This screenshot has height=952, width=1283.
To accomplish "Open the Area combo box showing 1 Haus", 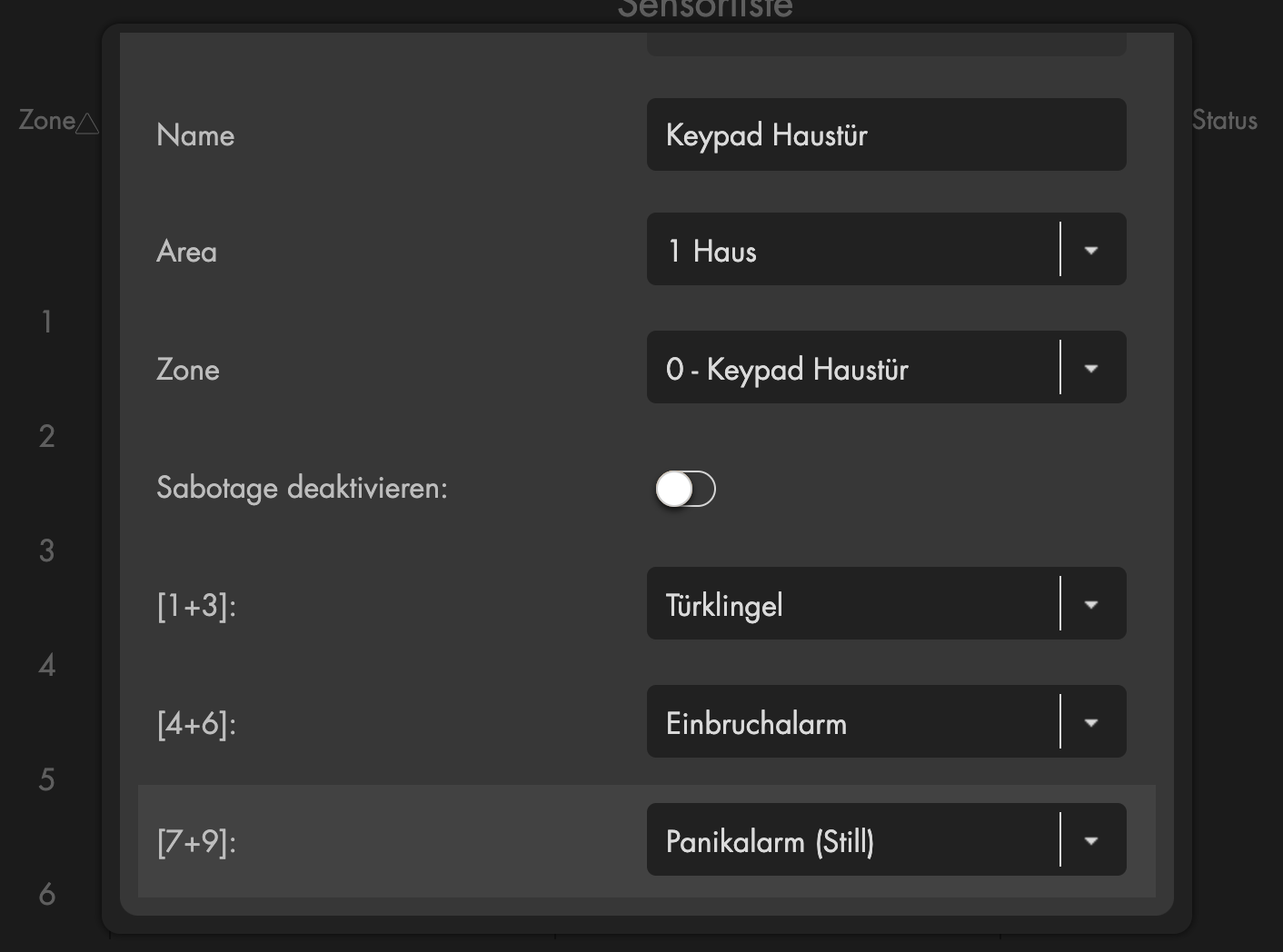I will (x=886, y=249).
